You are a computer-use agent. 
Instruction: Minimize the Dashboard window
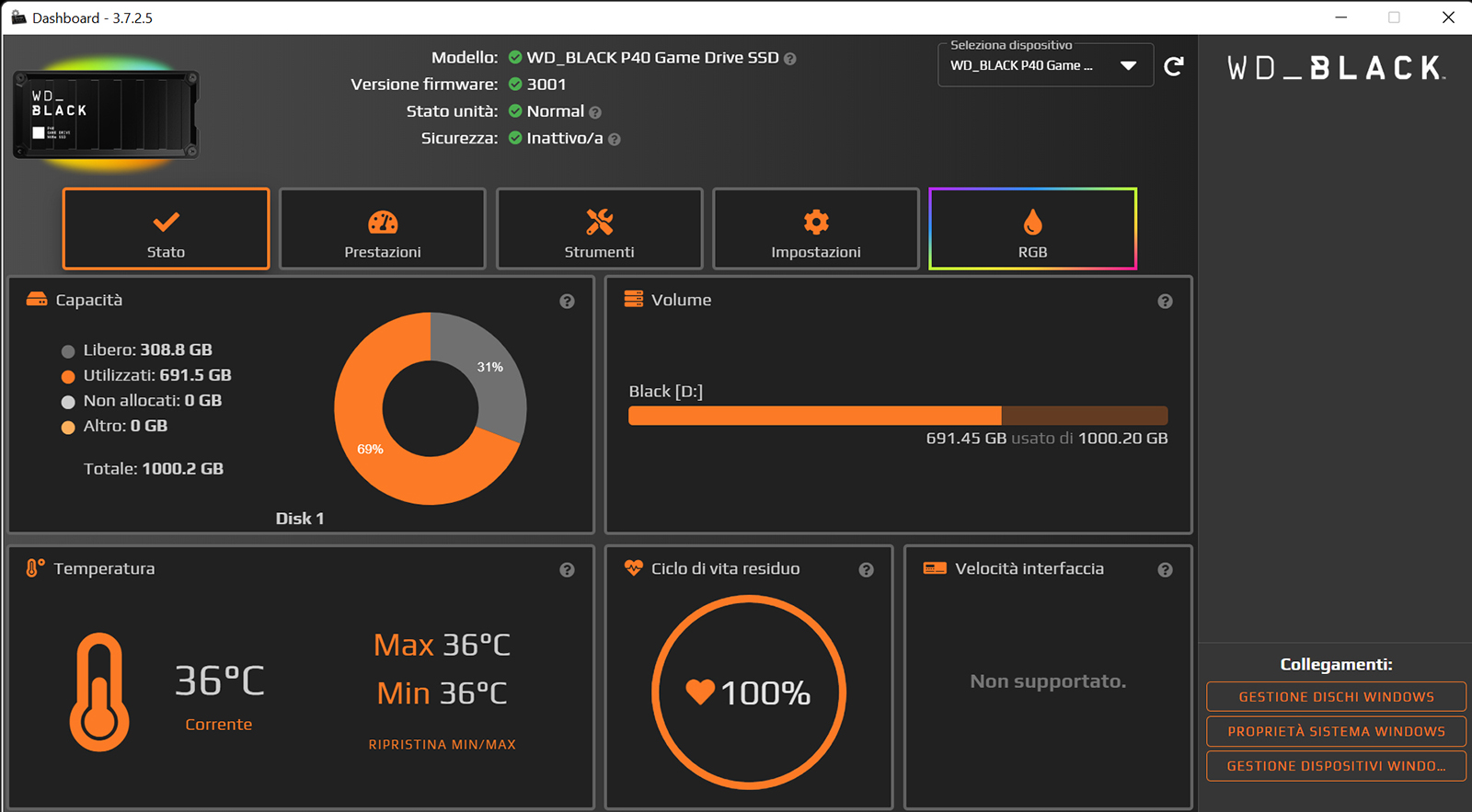1340,17
